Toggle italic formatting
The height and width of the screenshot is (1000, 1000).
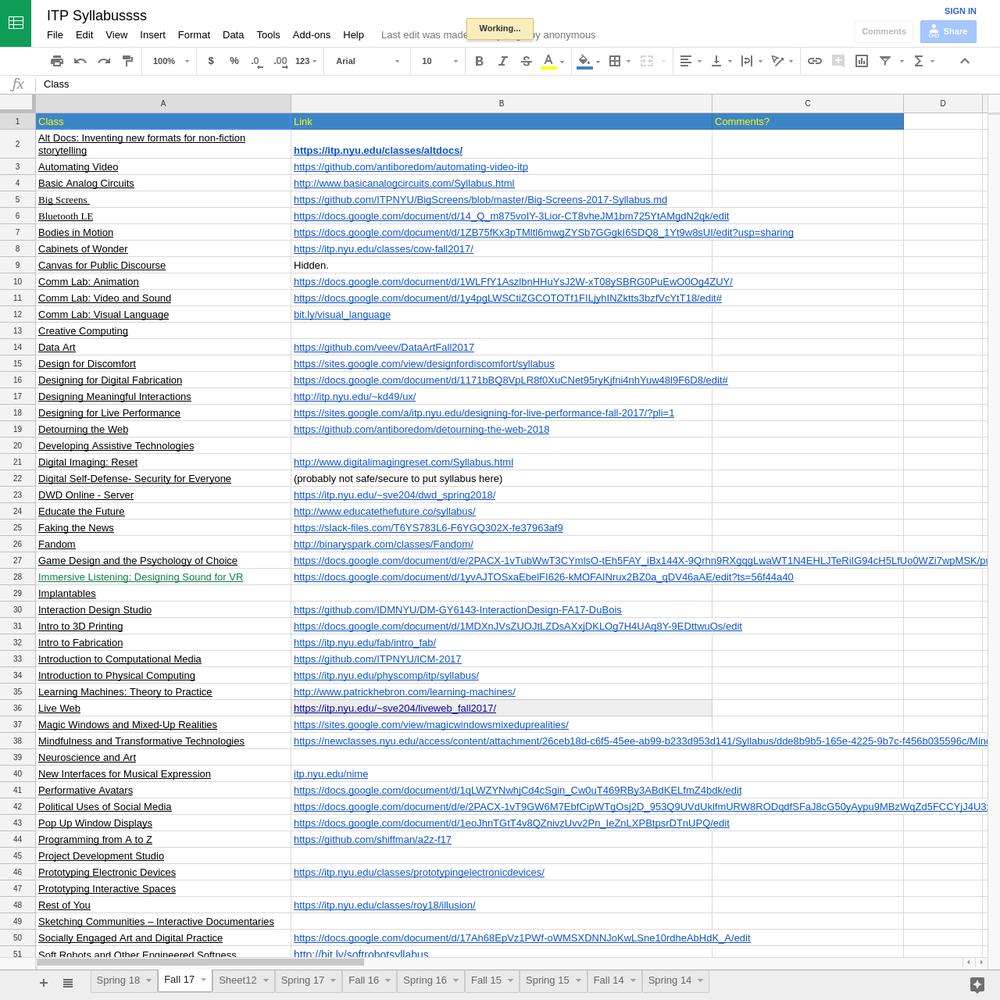pos(503,61)
